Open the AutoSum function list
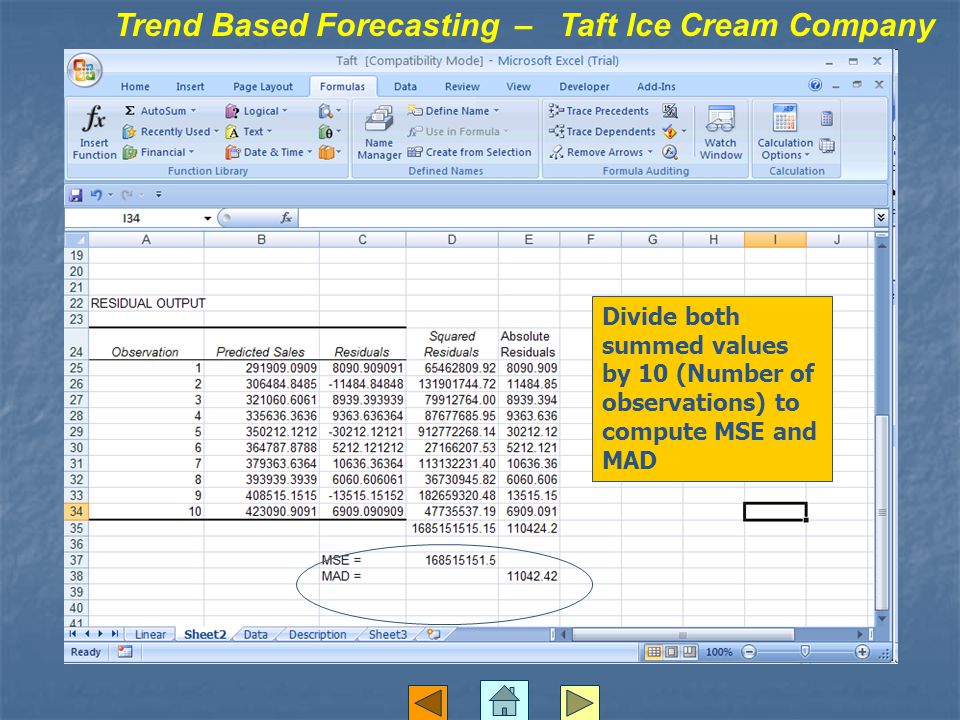Image resolution: width=960 pixels, height=720 pixels. pyautogui.click(x=160, y=111)
